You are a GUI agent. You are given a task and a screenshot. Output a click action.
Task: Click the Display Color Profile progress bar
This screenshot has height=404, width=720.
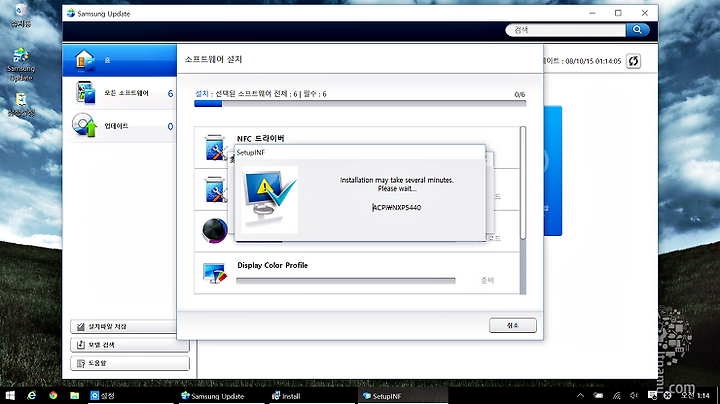[346, 281]
